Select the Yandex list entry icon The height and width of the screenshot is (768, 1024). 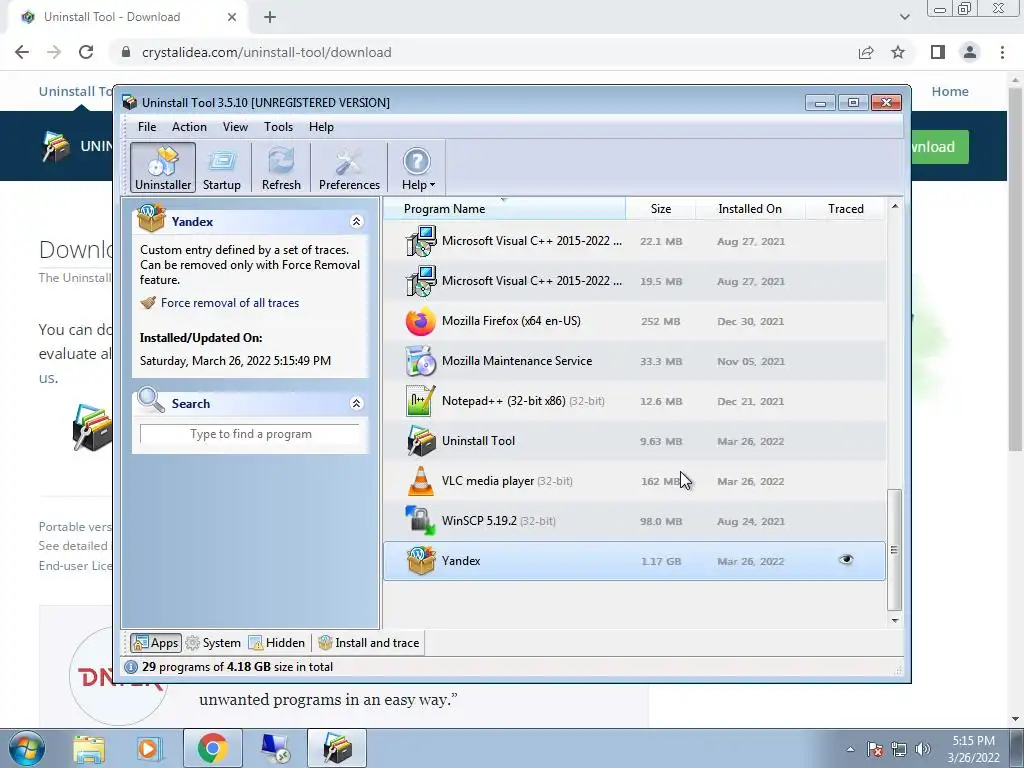pos(421,560)
